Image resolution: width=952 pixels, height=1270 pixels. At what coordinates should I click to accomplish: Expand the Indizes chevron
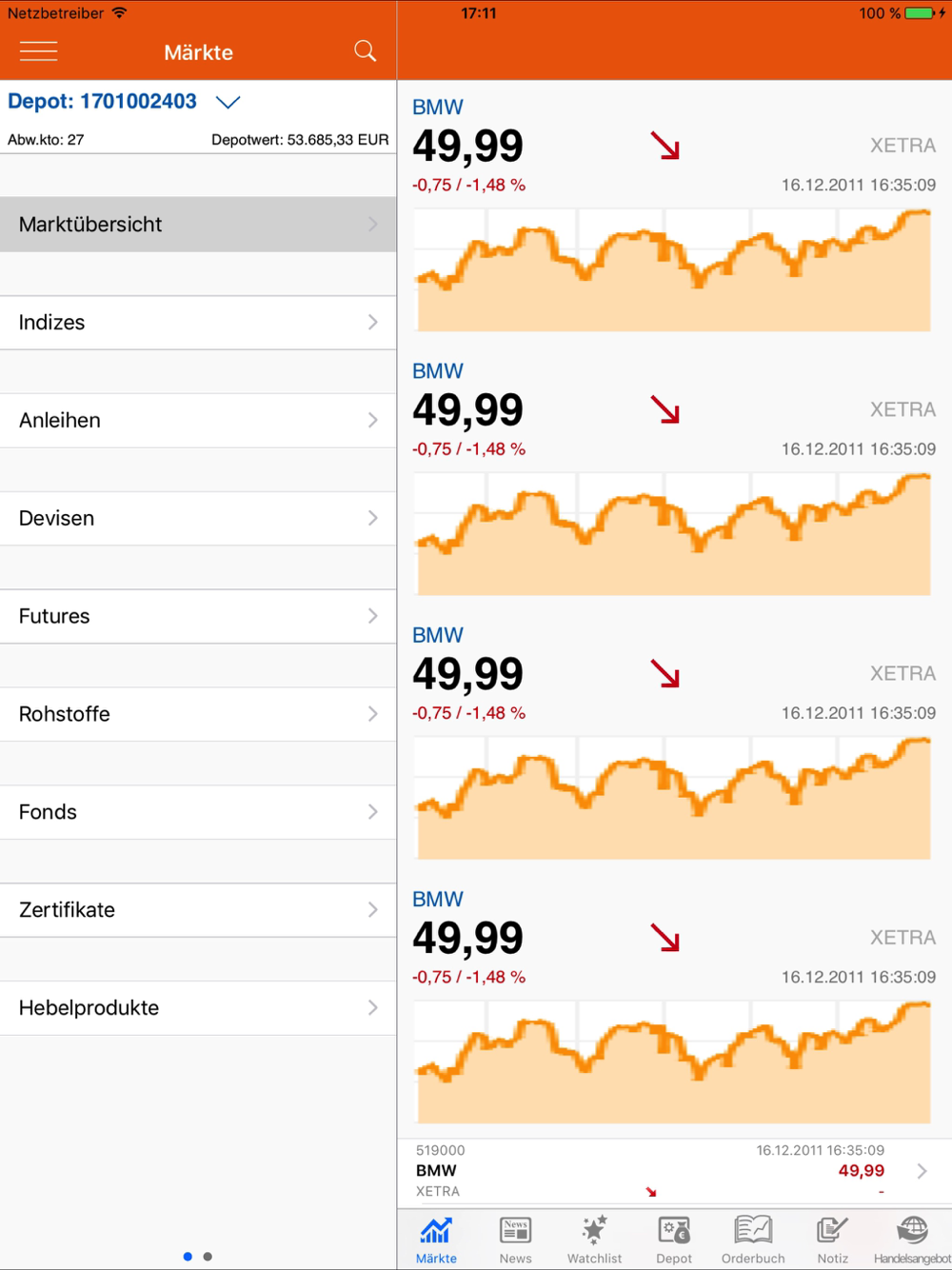(x=372, y=323)
